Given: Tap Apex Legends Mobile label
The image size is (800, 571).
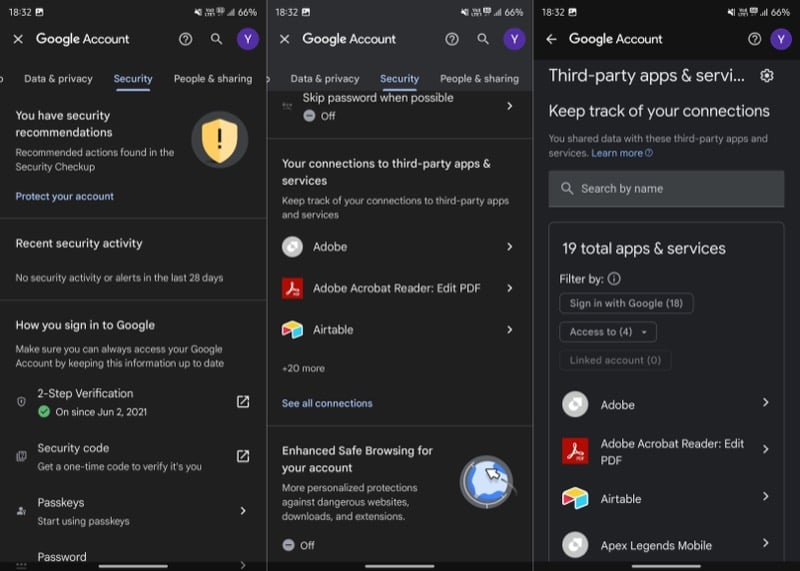Looking at the screenshot, I should coord(656,545).
